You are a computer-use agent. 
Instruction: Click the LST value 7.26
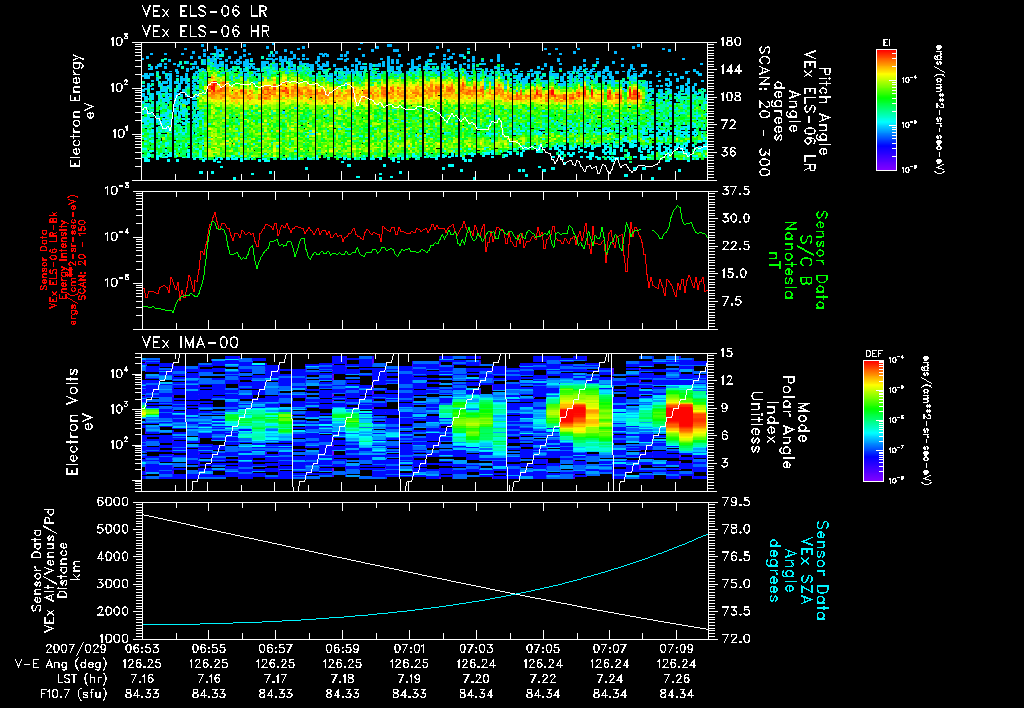point(677,679)
